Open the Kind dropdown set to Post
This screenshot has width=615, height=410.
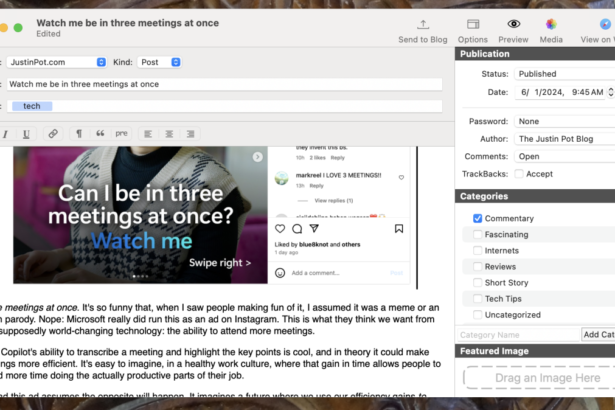coord(160,62)
